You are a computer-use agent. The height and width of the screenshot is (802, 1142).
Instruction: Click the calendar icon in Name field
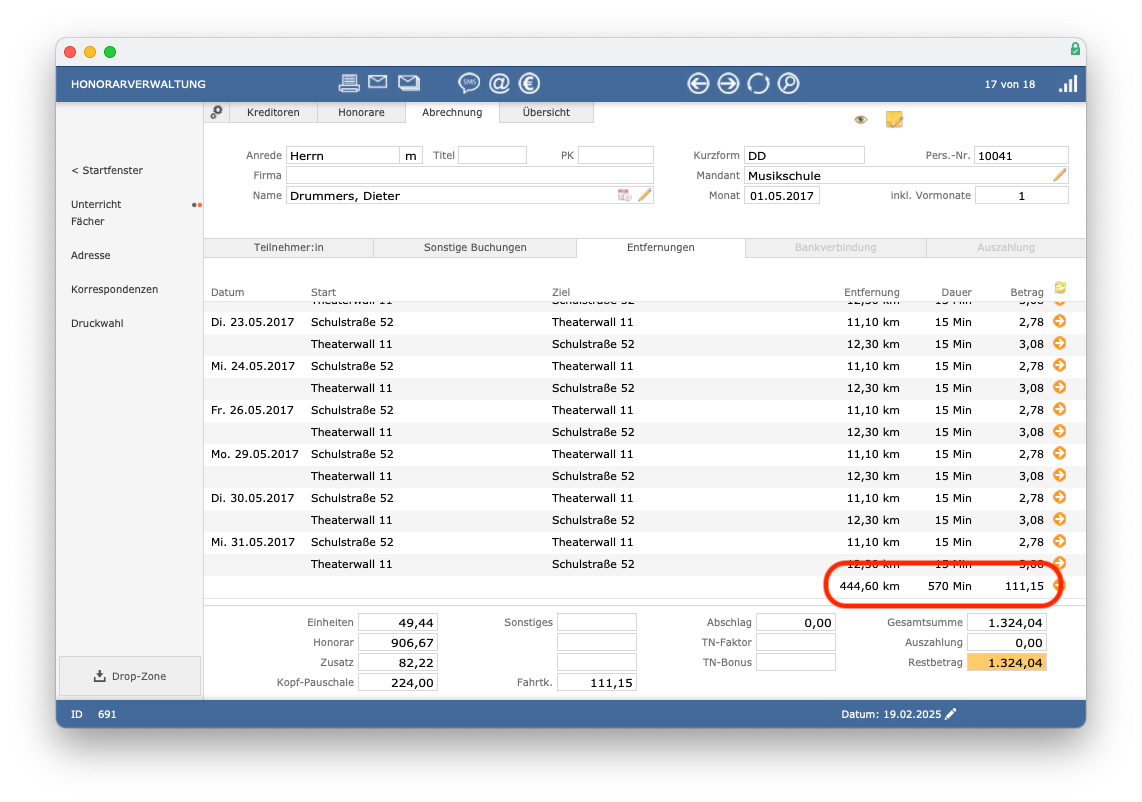pyautogui.click(x=624, y=195)
